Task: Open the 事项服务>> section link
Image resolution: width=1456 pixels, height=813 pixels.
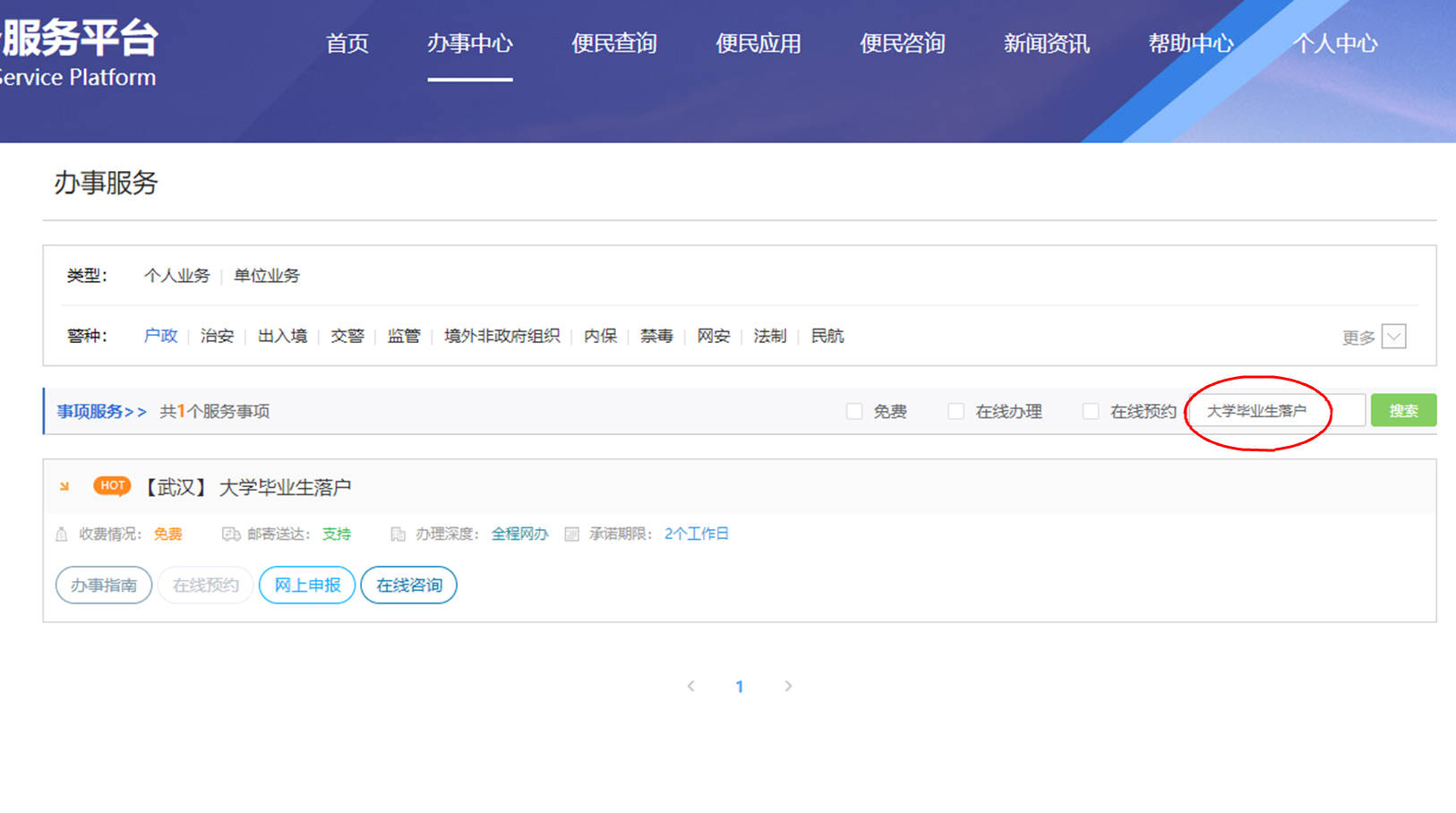Action: pos(101,411)
